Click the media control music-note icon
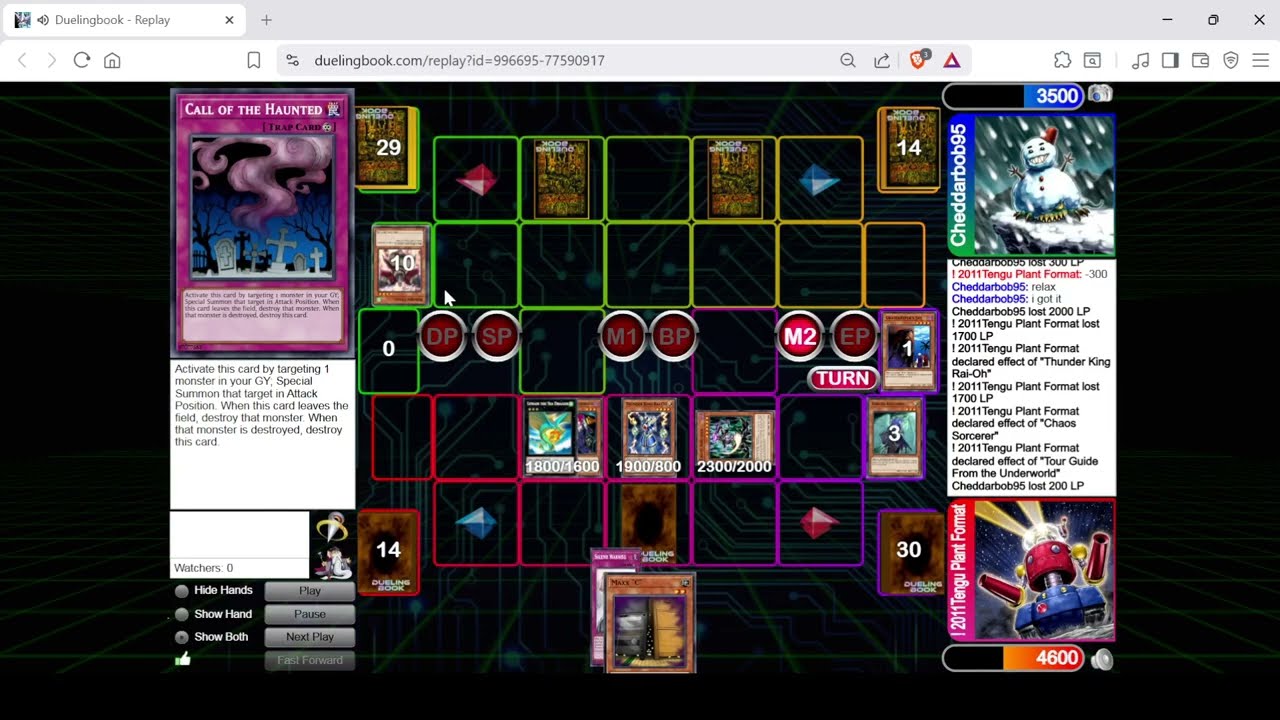This screenshot has height=720, width=1280. pyautogui.click(x=1140, y=60)
